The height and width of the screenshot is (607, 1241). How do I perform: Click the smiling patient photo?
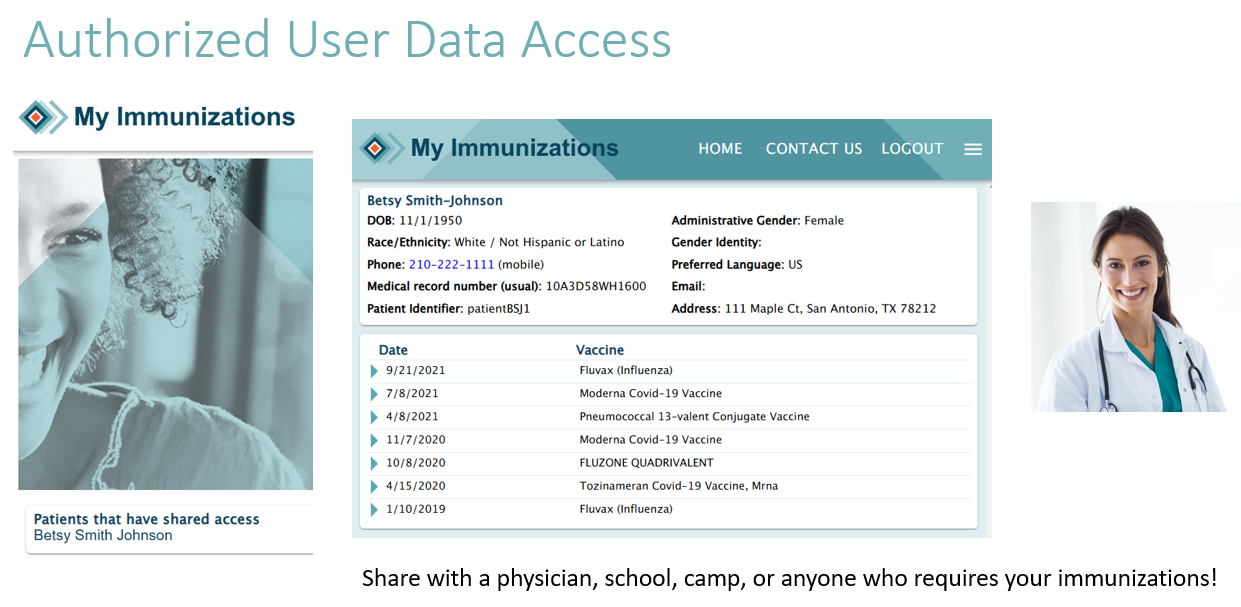pyautogui.click(x=166, y=324)
